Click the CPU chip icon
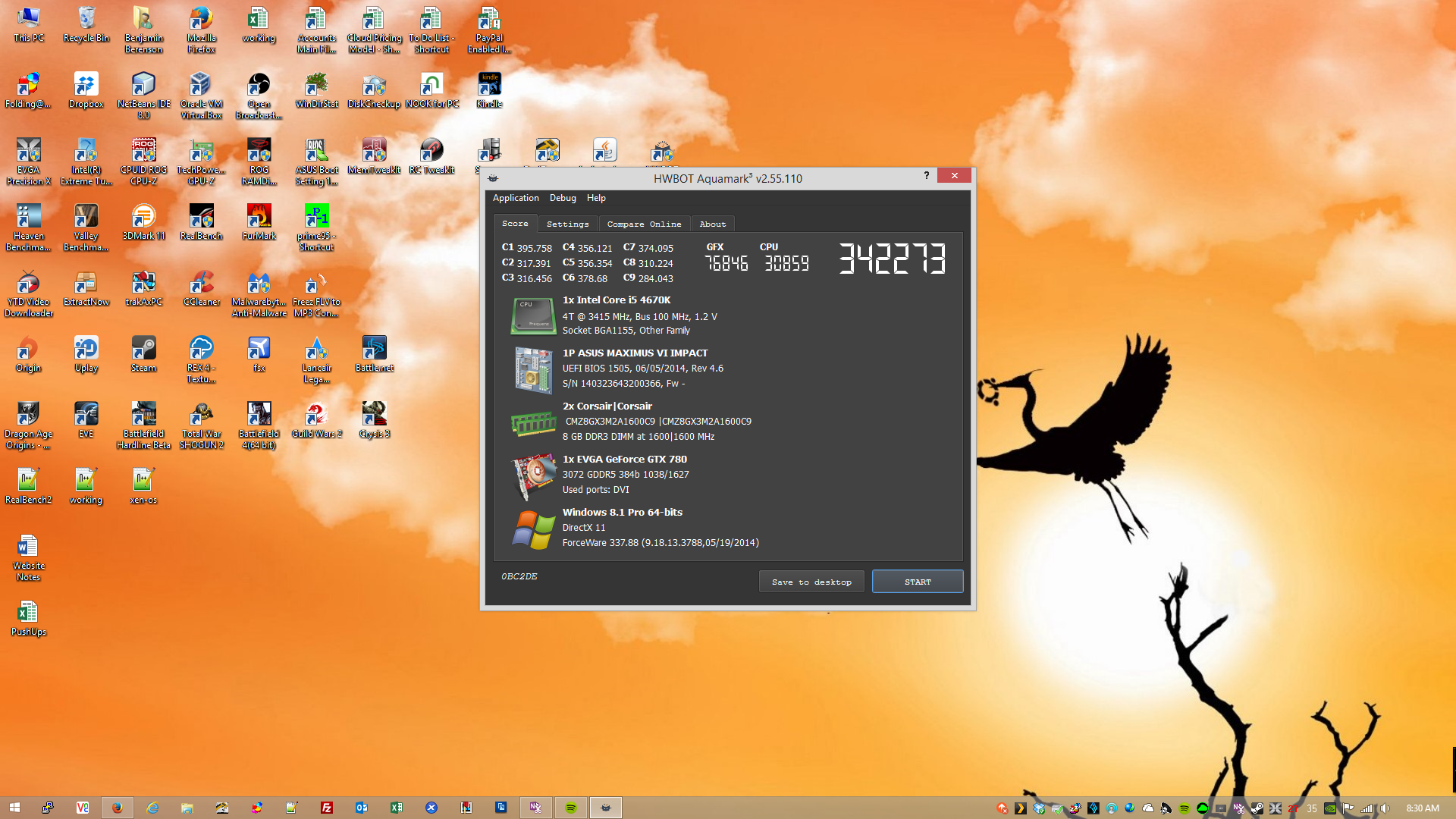Image resolution: width=1456 pixels, height=819 pixels. tap(532, 315)
